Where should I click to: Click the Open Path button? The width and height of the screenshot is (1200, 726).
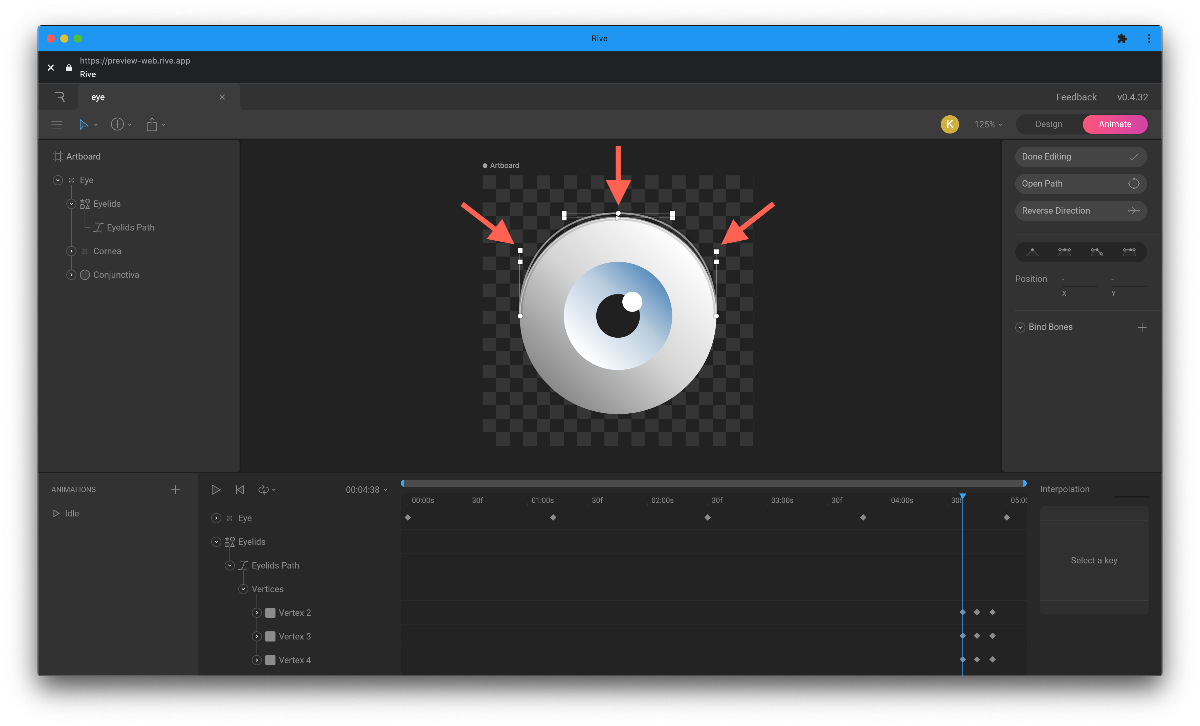tap(1081, 184)
